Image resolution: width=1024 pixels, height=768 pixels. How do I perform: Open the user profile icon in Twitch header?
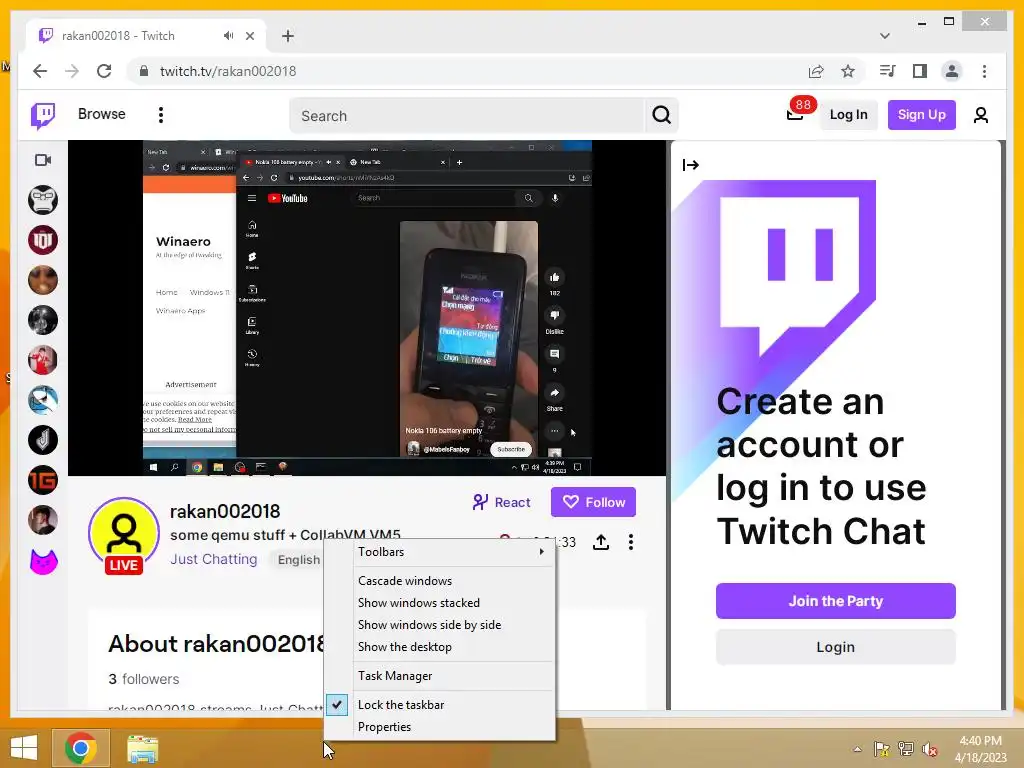[980, 115]
